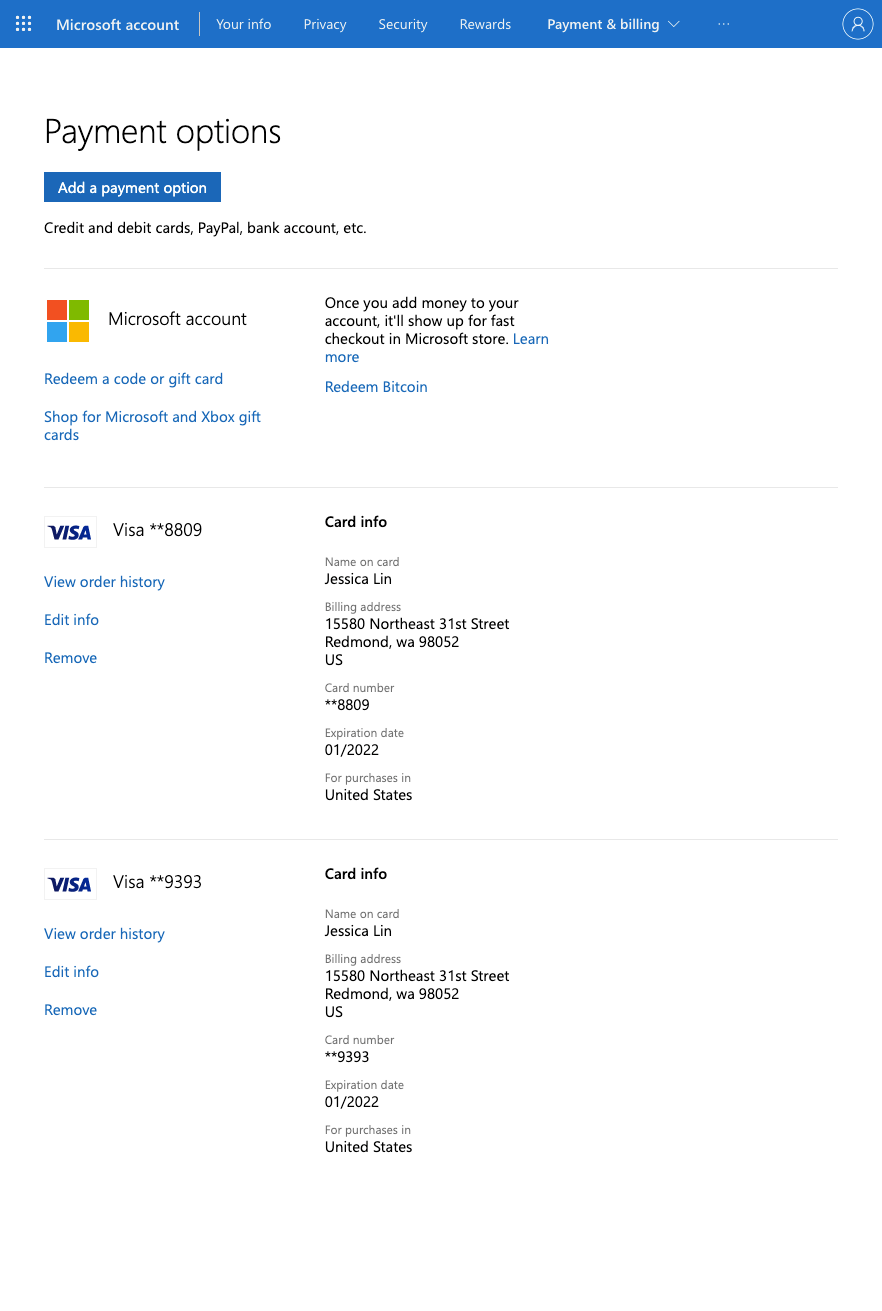Viewport: 882px width, 1311px height.
Task: Click the Credit and debit cards description text
Action: pos(205,228)
